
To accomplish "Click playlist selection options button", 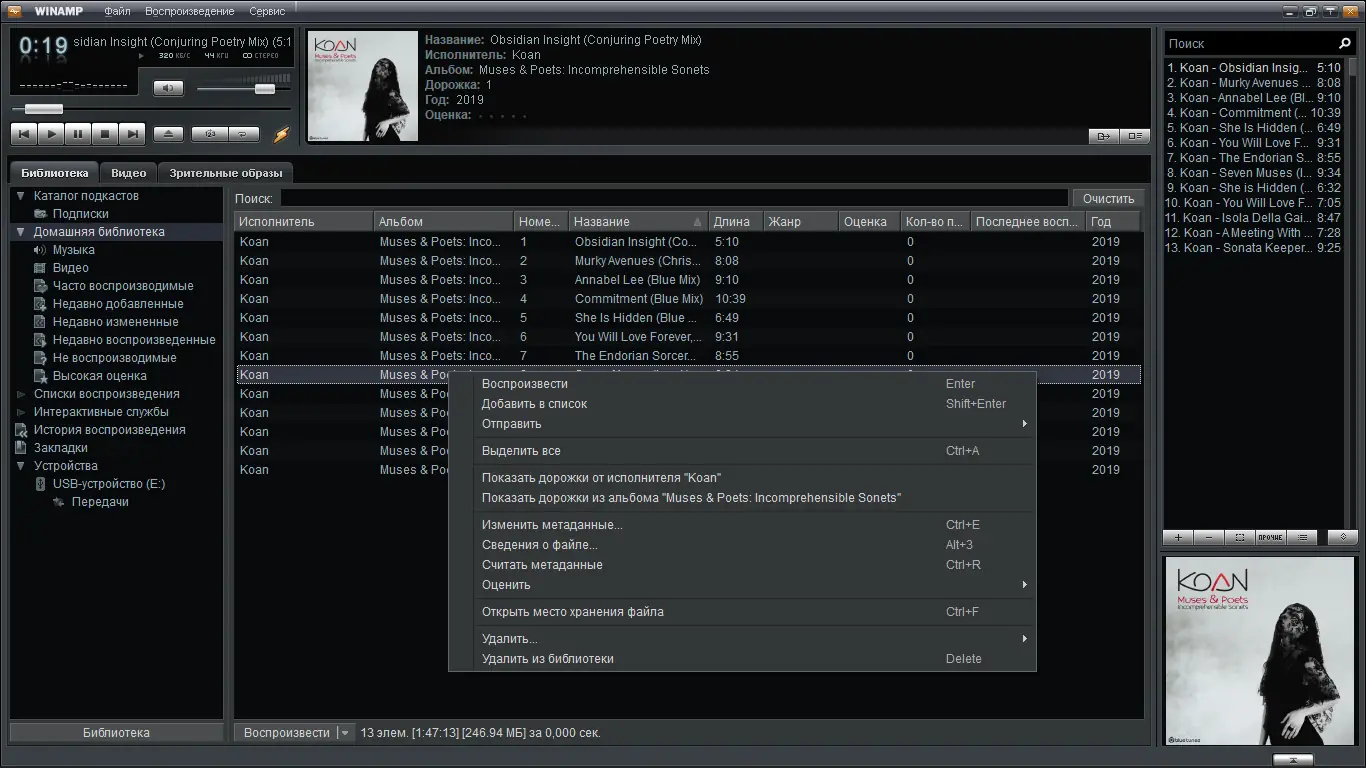I will pyautogui.click(x=1240, y=537).
